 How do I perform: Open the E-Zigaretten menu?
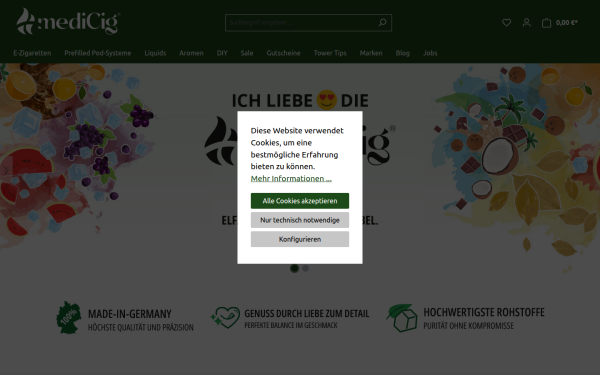[32, 53]
